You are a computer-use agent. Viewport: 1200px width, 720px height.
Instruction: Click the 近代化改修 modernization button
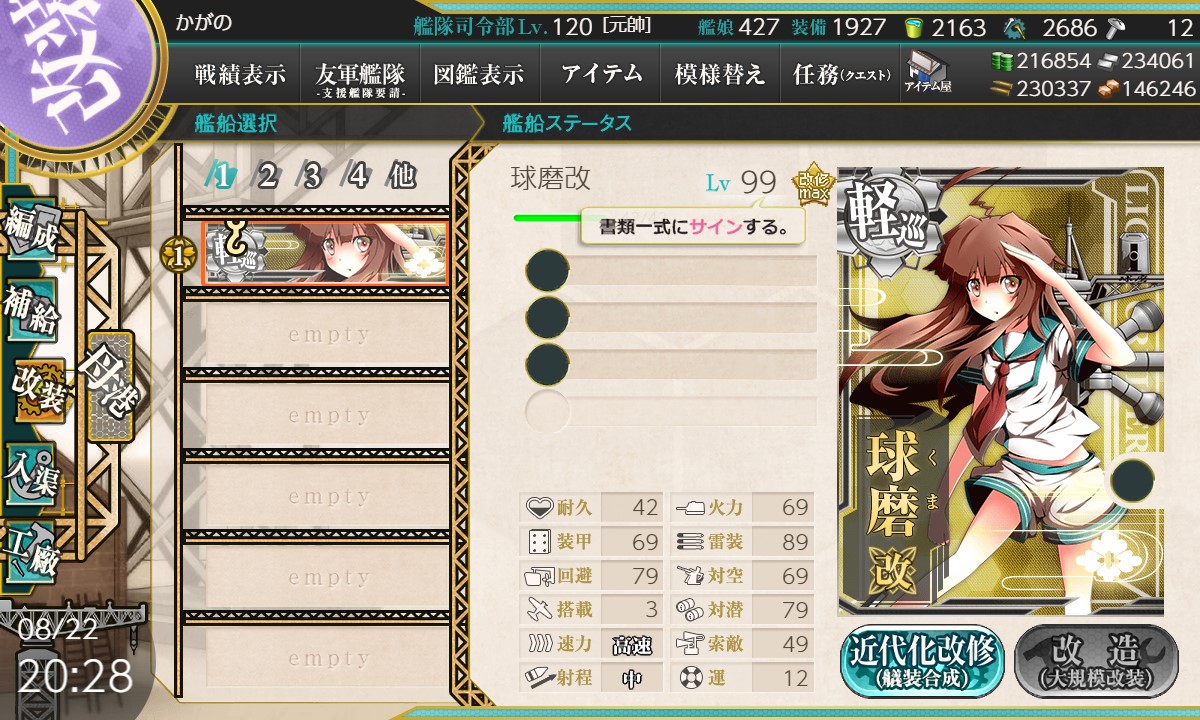tap(922, 661)
